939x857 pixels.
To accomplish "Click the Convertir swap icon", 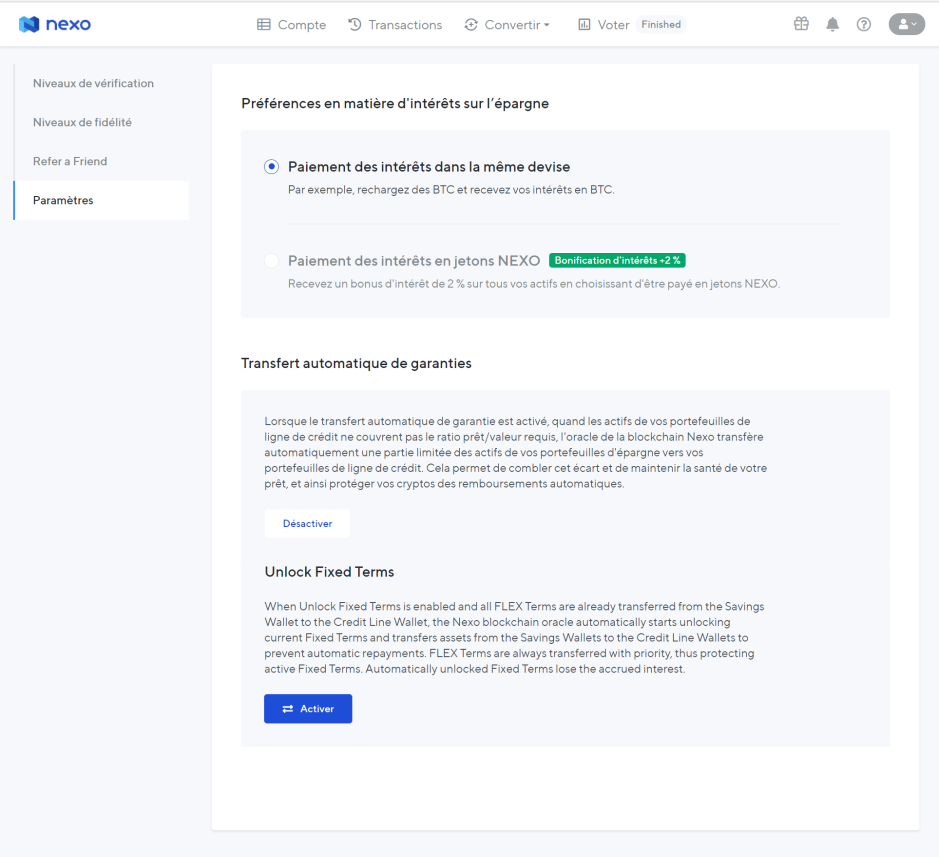I will (471, 25).
